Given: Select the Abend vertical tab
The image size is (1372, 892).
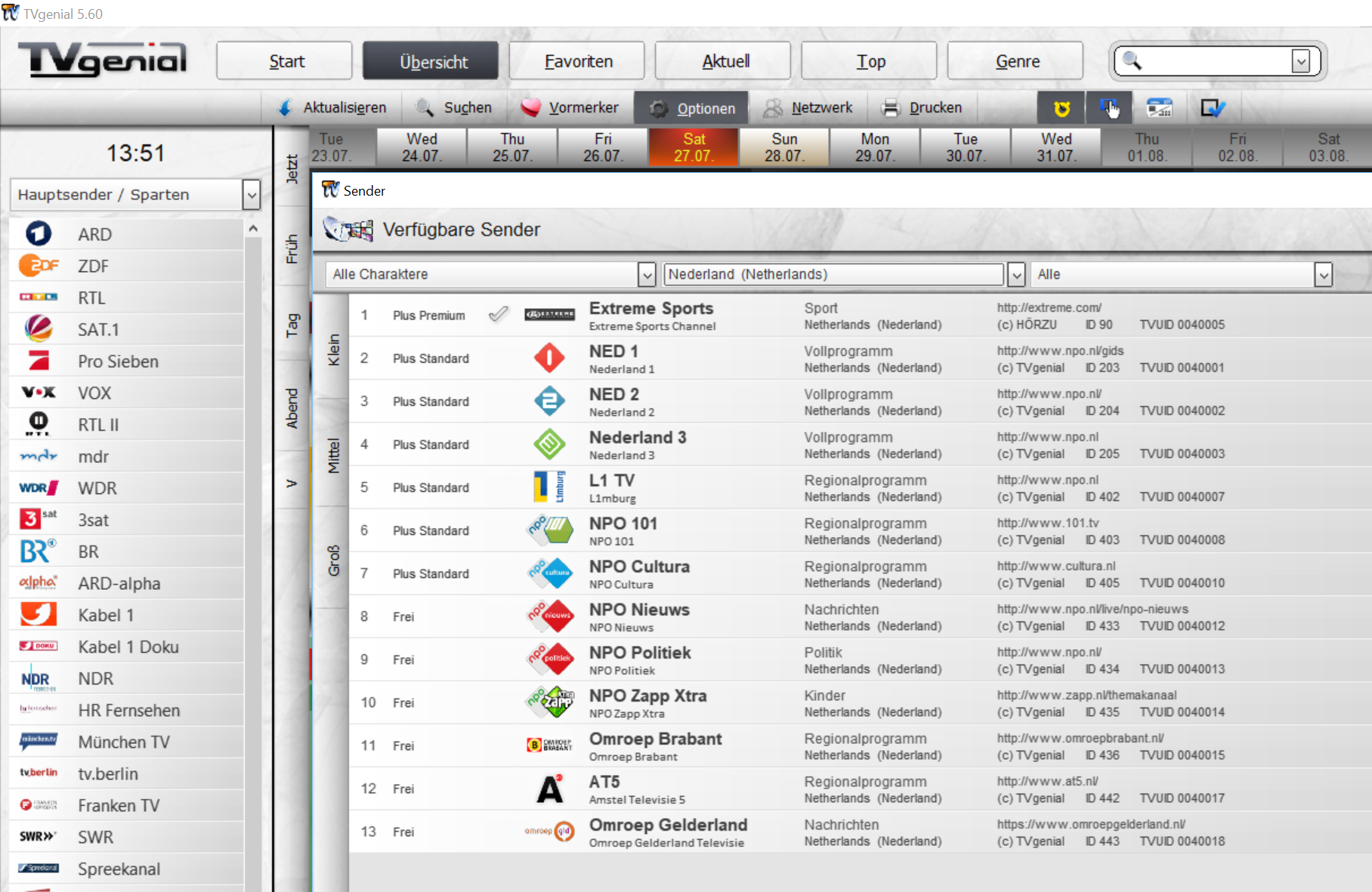Looking at the screenshot, I should tap(292, 408).
